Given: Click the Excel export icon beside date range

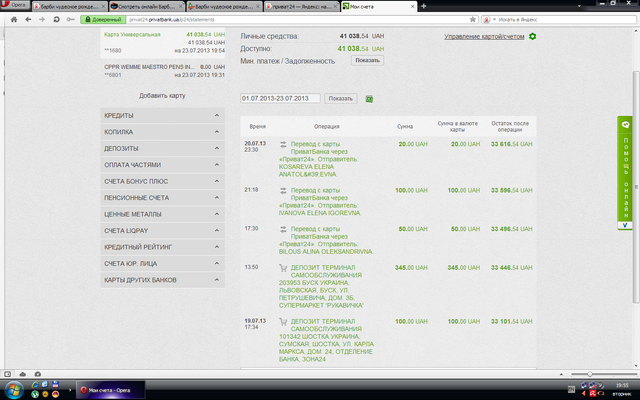Looking at the screenshot, I should click(370, 99).
